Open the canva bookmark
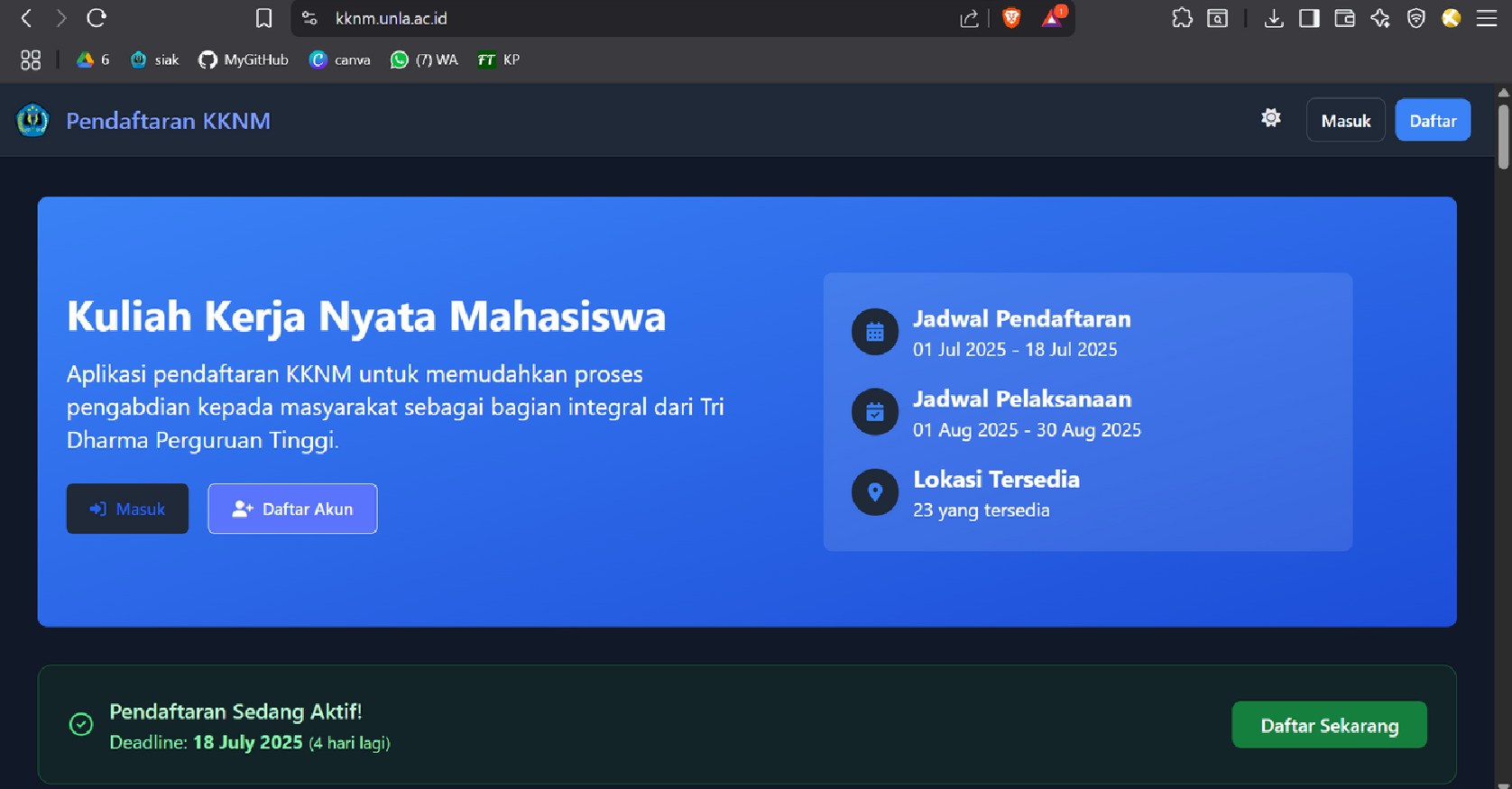This screenshot has width=1512, height=789. coord(339,60)
